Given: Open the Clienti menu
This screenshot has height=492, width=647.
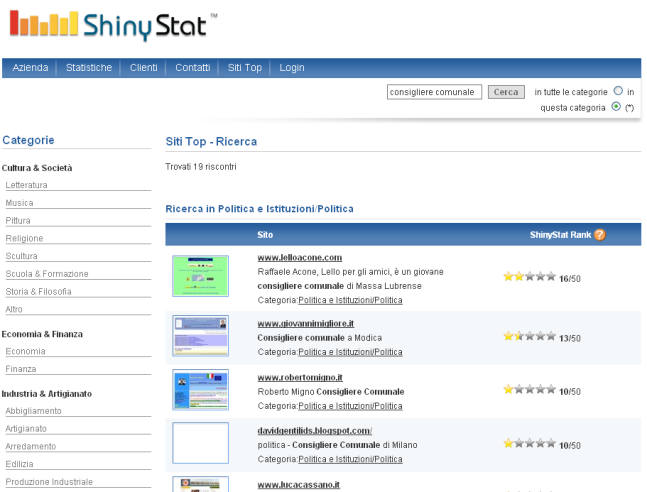Looking at the screenshot, I should (x=144, y=68).
